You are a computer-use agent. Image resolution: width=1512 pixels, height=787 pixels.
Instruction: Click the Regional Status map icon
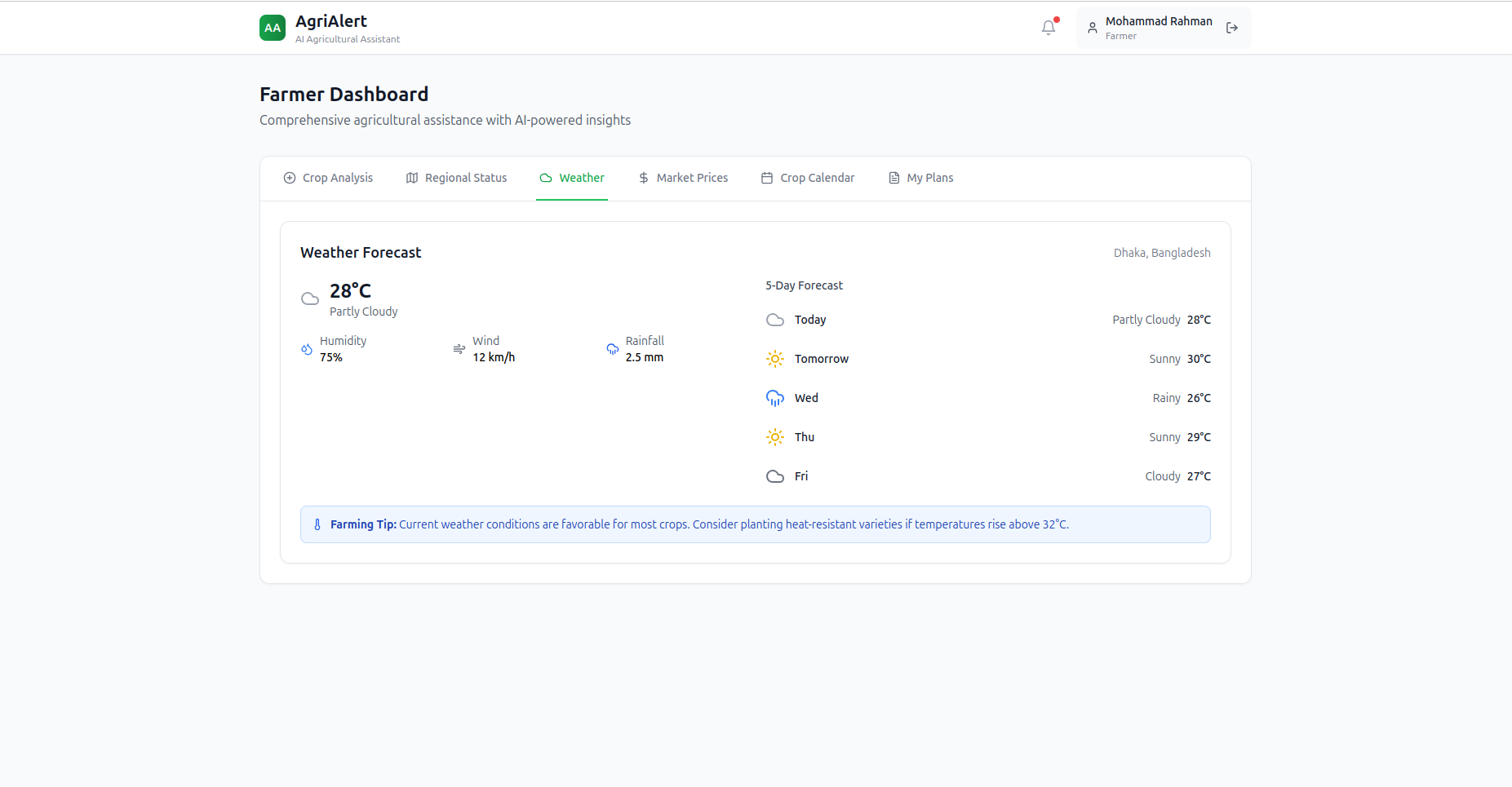(x=412, y=178)
